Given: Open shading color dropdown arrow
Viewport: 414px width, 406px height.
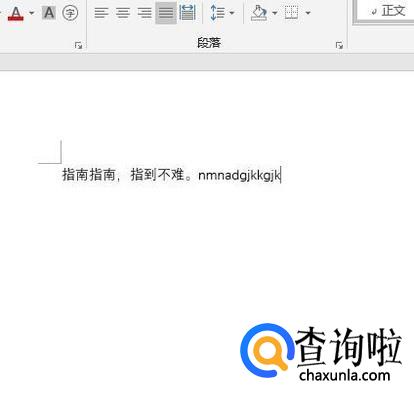Looking at the screenshot, I should tap(275, 13).
